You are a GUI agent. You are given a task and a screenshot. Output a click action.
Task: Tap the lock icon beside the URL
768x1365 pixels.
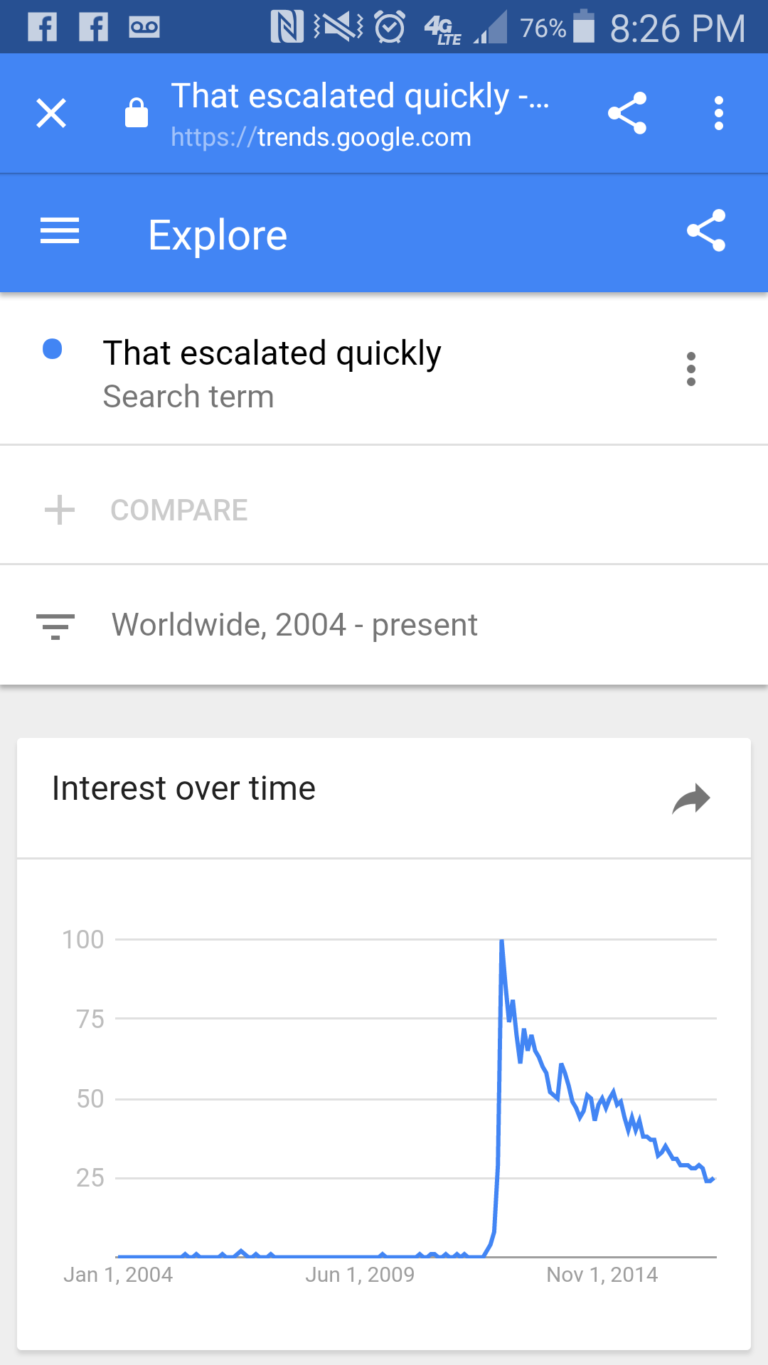coord(135,115)
